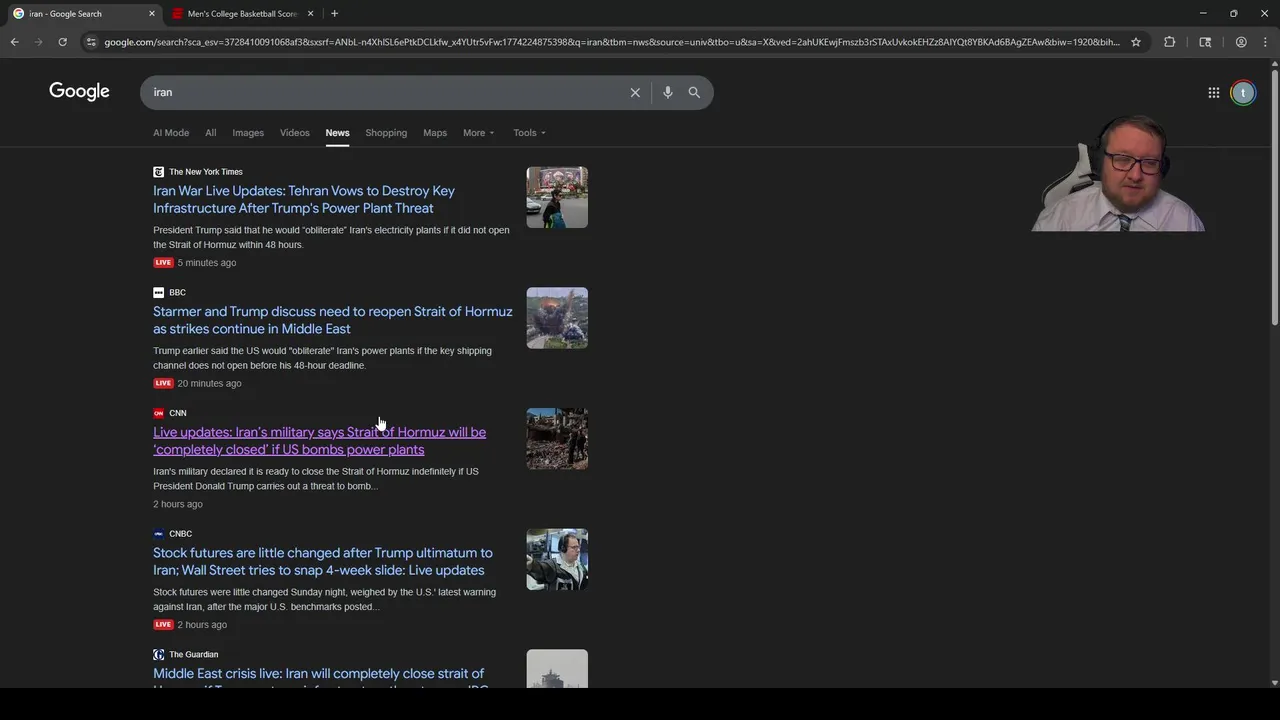1280x720 pixels.
Task: Open the Iran War Live Updates headline
Action: point(304,199)
